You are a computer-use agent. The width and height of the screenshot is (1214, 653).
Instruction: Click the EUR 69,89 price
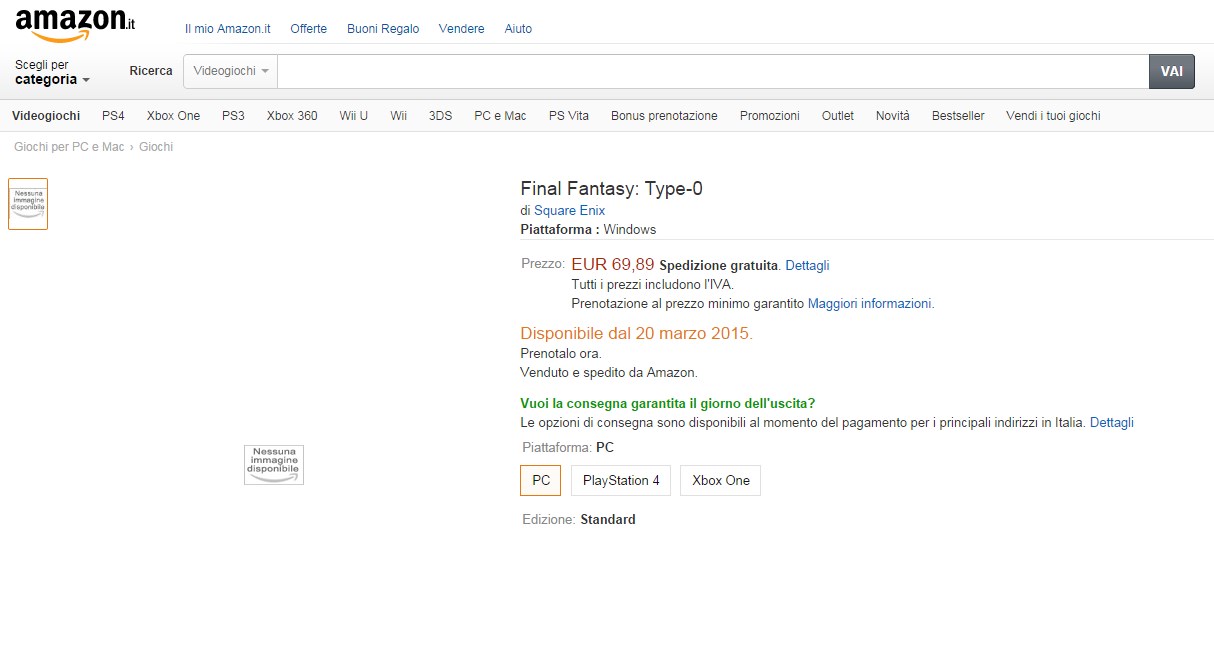click(613, 265)
